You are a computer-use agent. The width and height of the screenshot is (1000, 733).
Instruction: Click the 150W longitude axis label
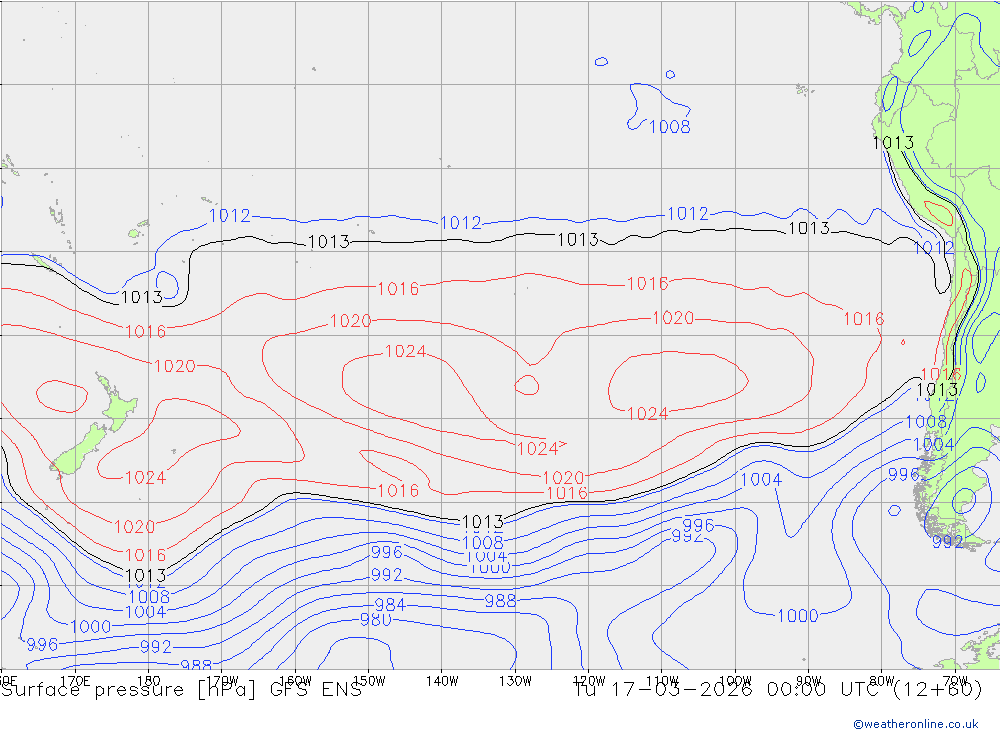pyautogui.click(x=369, y=681)
